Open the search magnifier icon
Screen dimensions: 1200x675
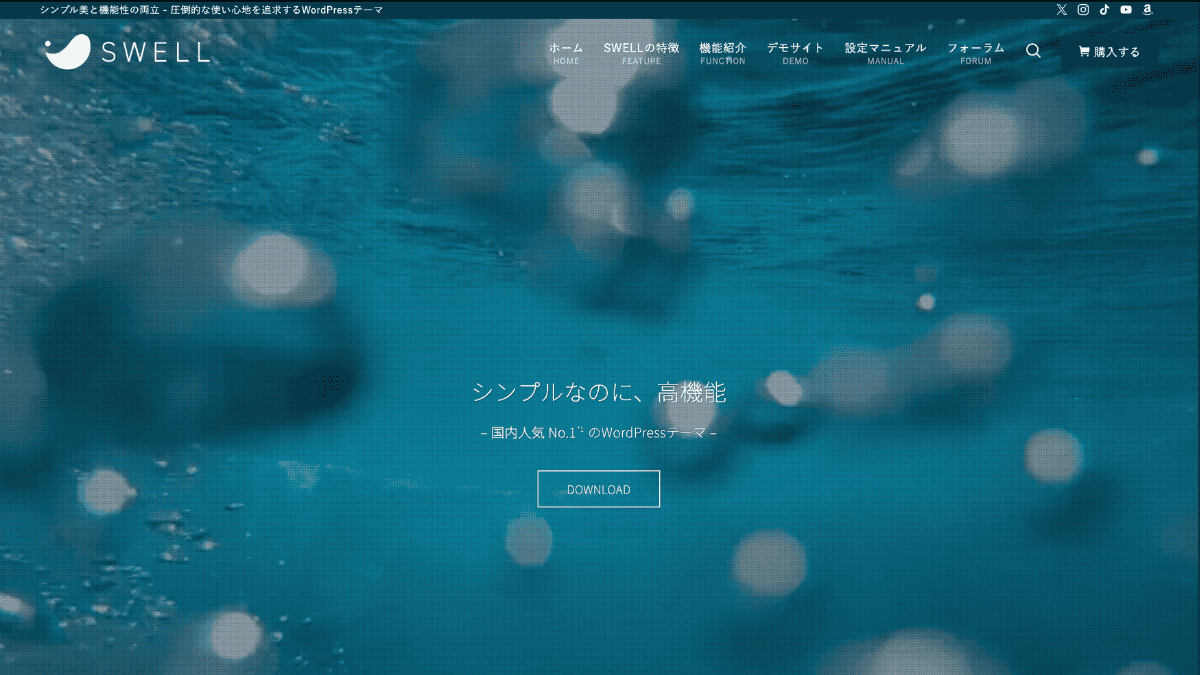(x=1033, y=50)
